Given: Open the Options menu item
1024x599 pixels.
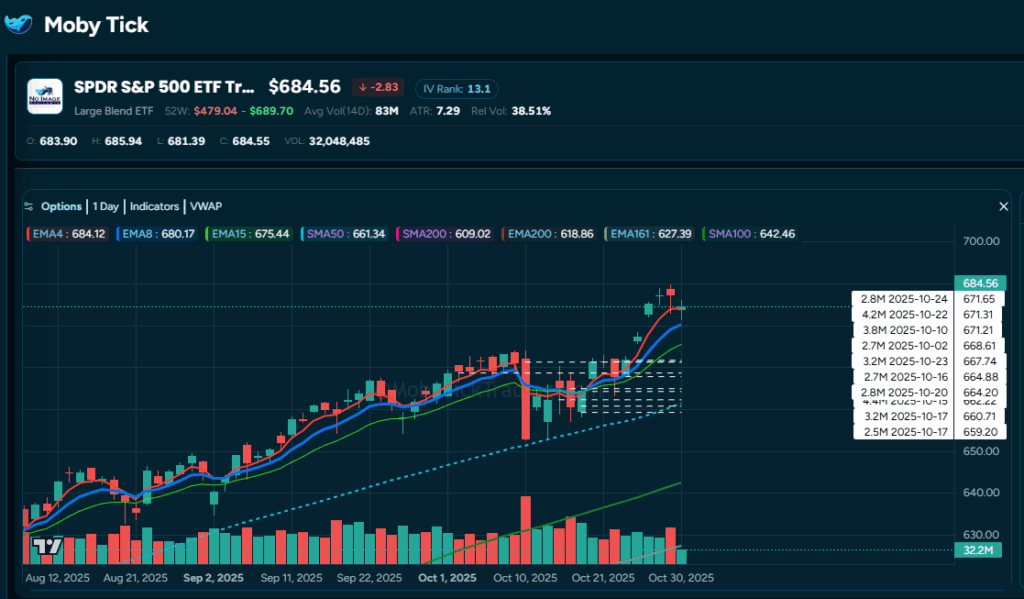Looking at the screenshot, I should click(x=61, y=206).
